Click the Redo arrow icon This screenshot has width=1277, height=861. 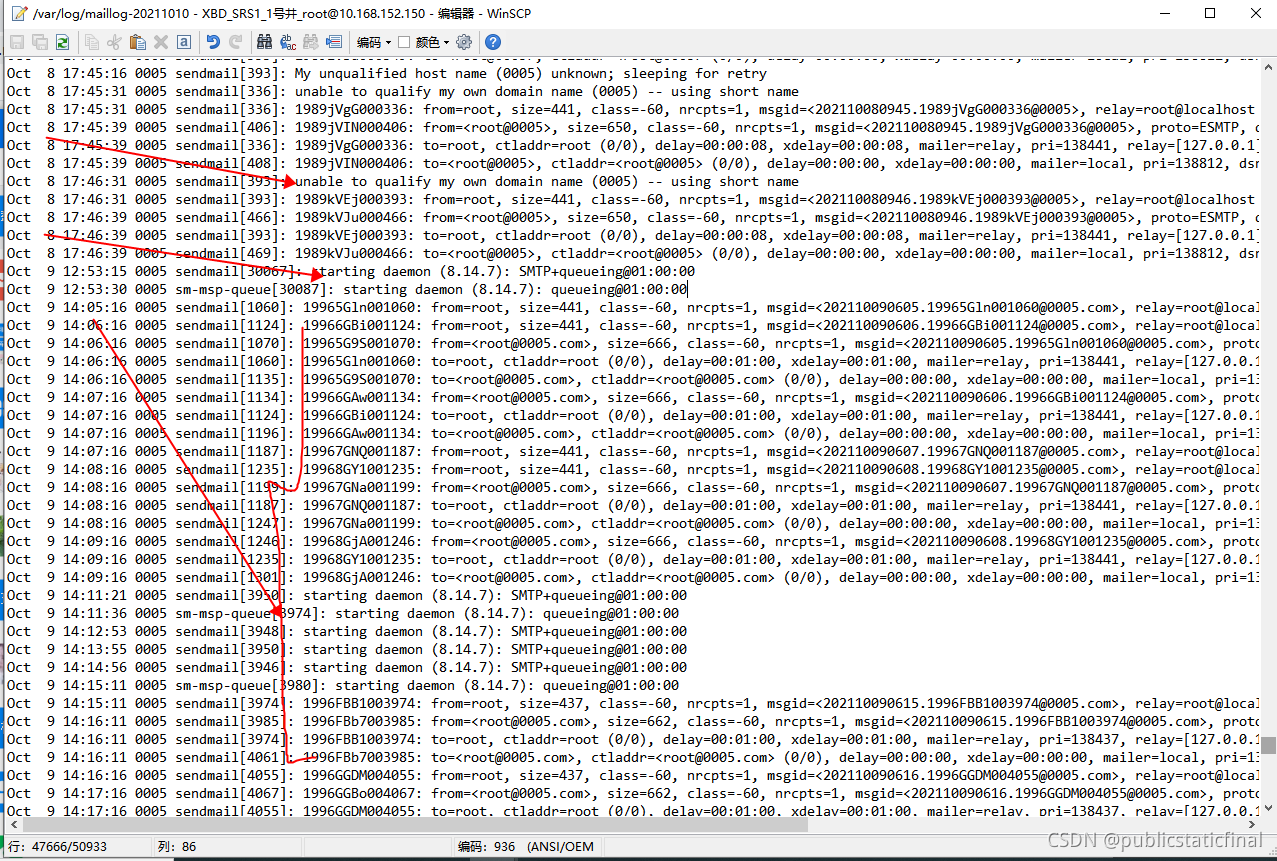pos(236,42)
